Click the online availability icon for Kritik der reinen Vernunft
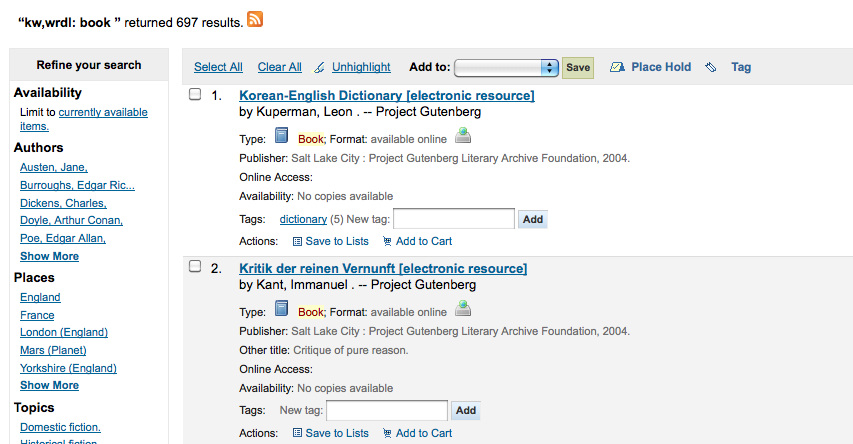The width and height of the screenshot is (853, 444). pyautogui.click(x=463, y=309)
